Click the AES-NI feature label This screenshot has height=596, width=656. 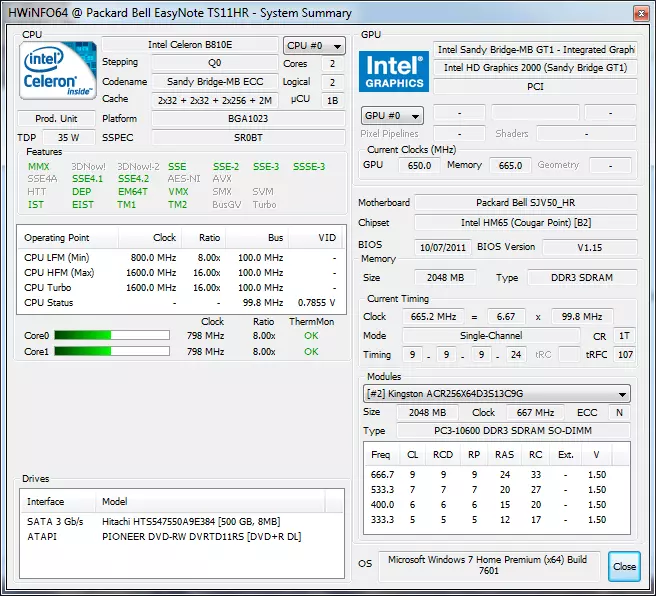(184, 179)
